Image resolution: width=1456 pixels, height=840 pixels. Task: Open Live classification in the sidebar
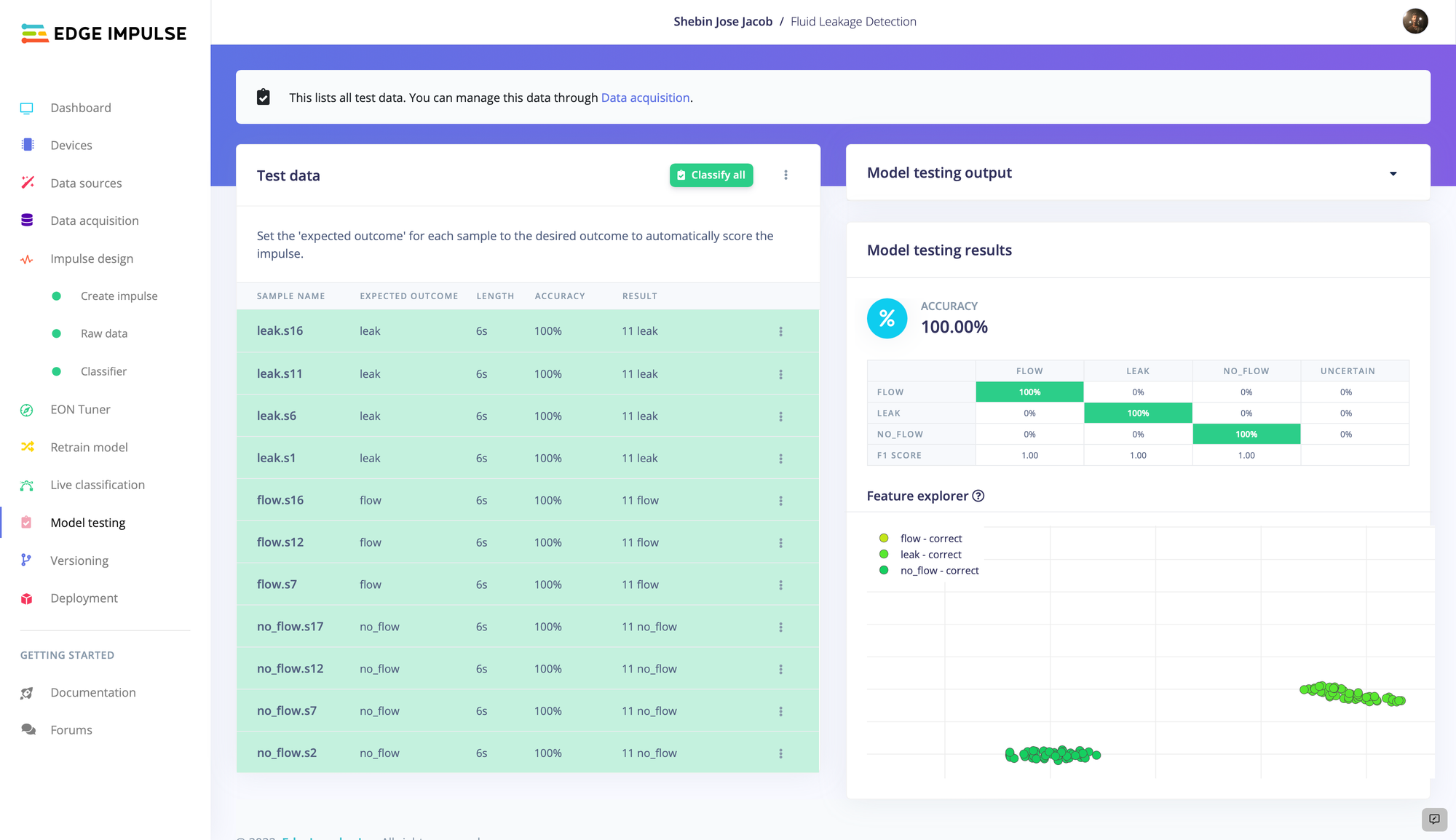tap(98, 485)
